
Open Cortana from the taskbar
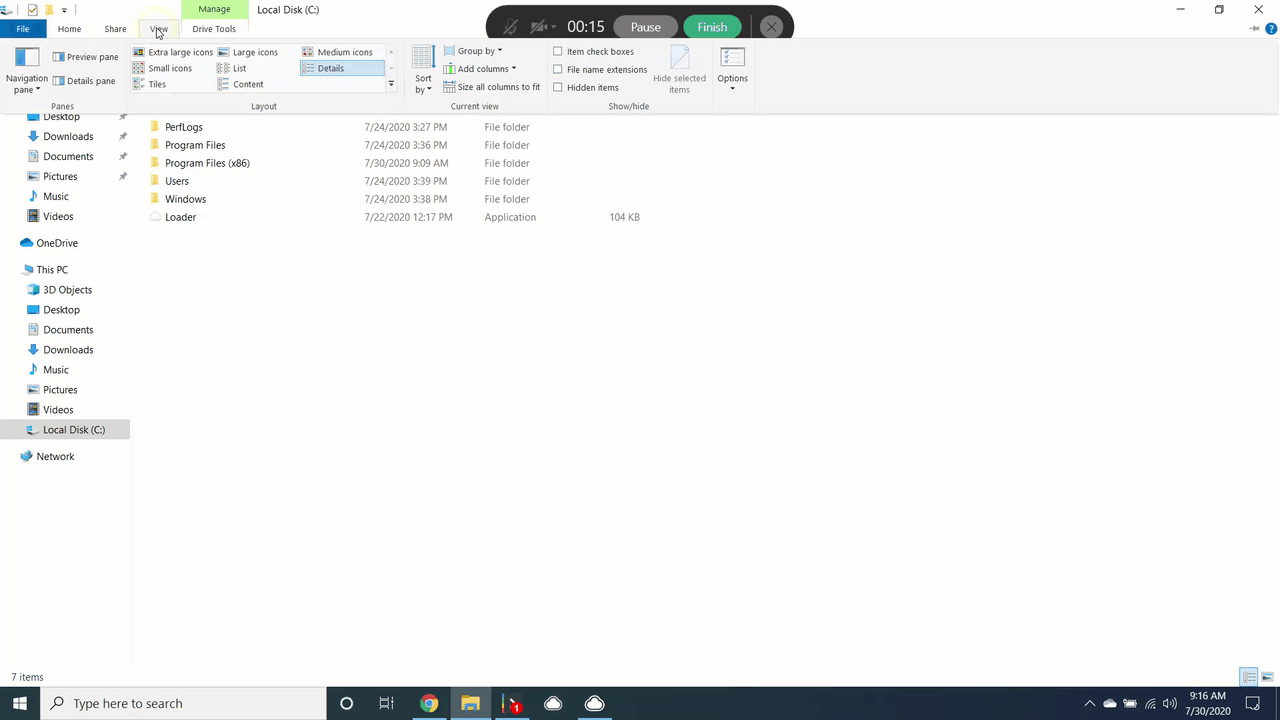click(x=346, y=703)
